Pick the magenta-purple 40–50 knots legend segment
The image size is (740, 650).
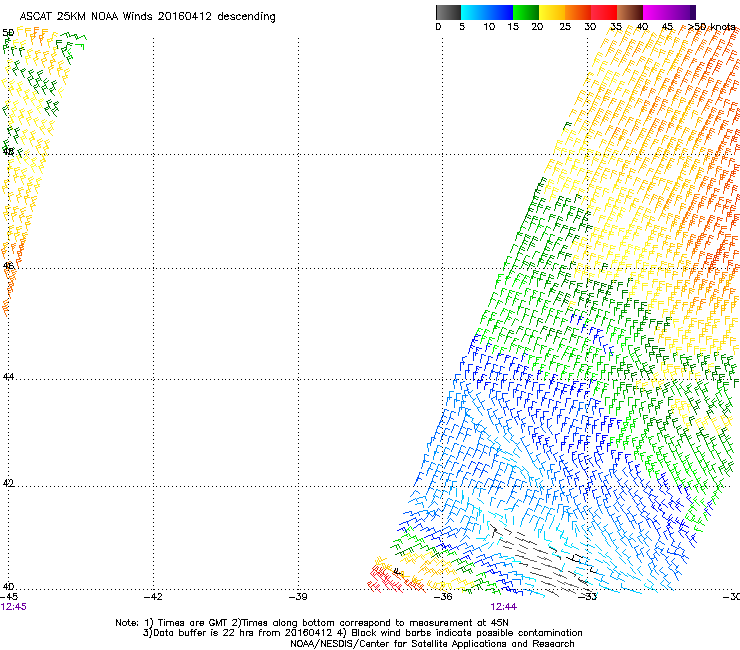click(x=669, y=12)
